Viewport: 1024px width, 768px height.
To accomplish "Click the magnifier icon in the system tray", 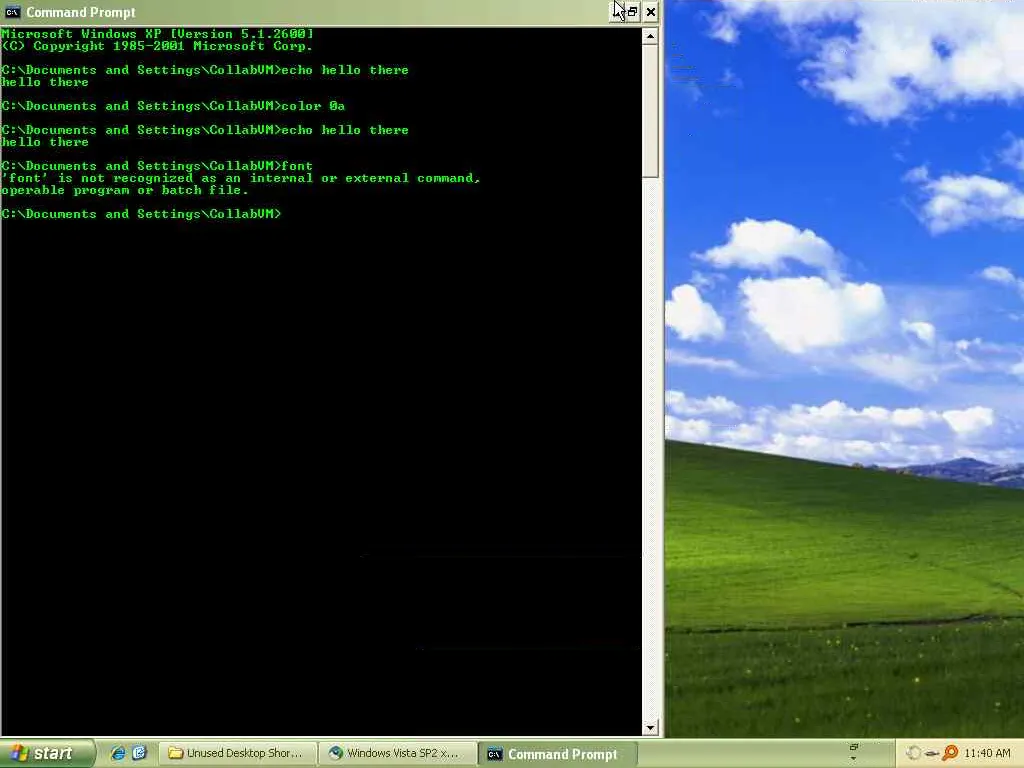I will [950, 753].
